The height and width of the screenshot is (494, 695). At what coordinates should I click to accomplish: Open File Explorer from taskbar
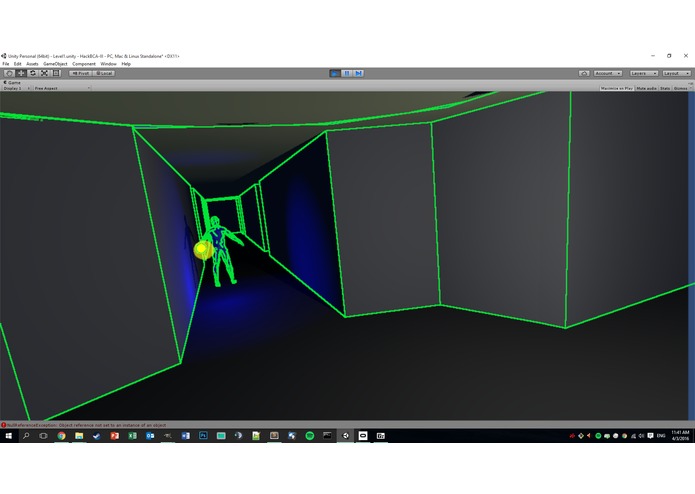coord(79,436)
